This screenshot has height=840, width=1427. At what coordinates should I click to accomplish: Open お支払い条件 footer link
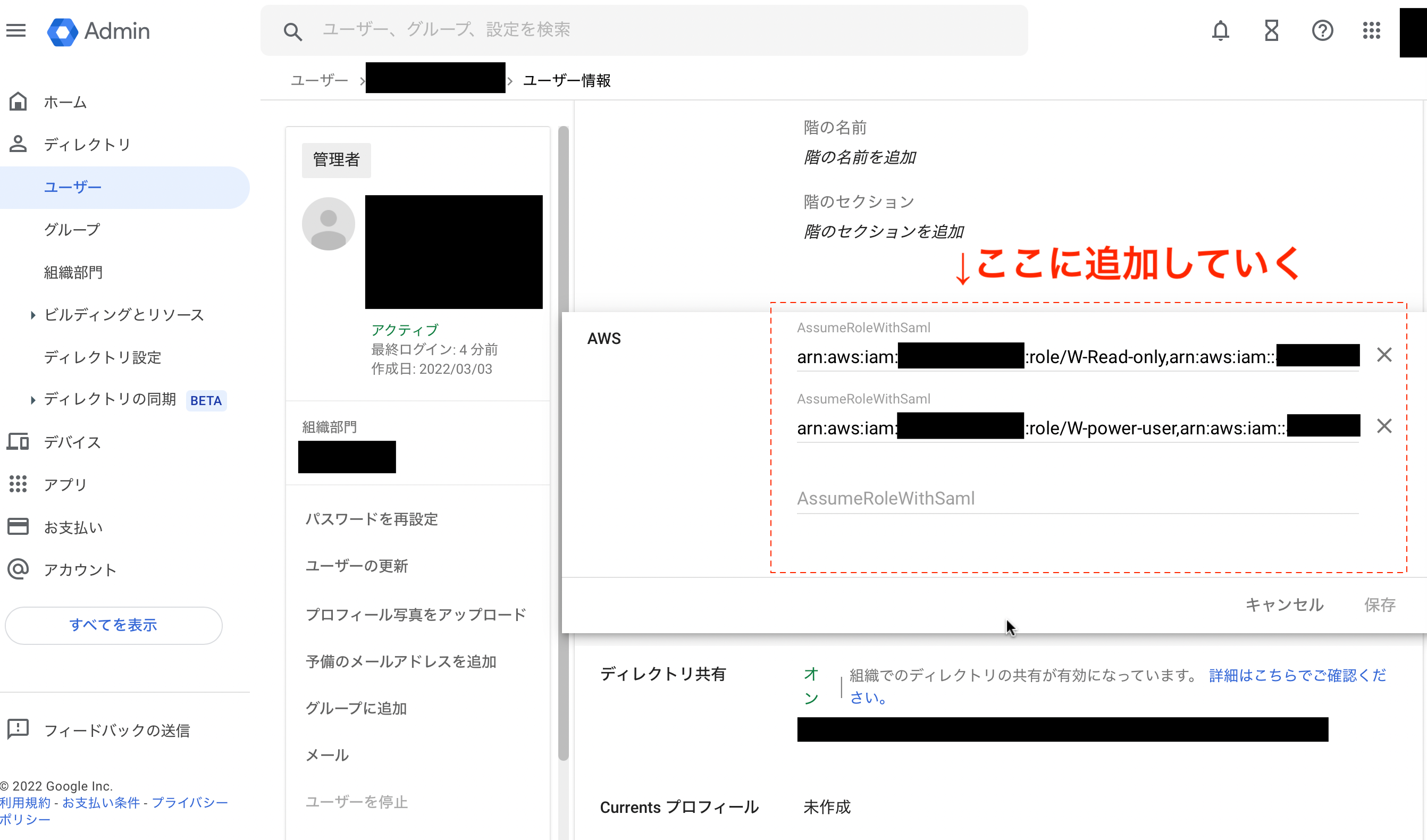point(101,803)
